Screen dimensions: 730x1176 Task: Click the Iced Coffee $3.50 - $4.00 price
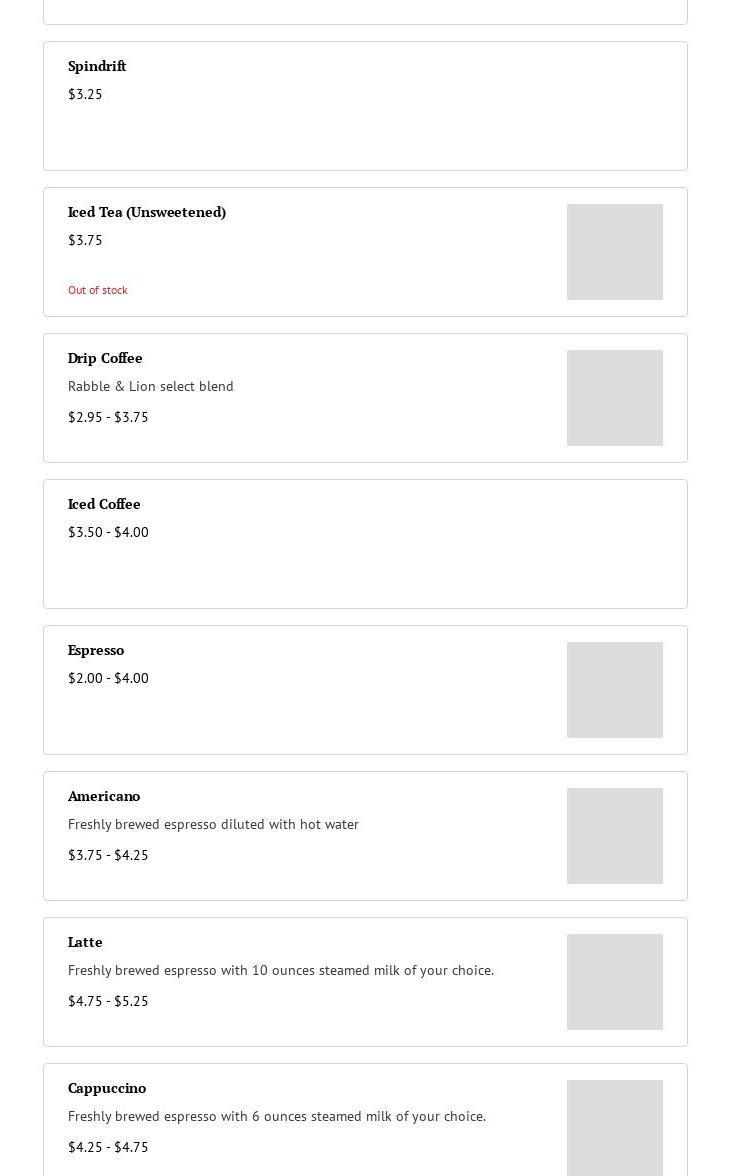tap(108, 532)
